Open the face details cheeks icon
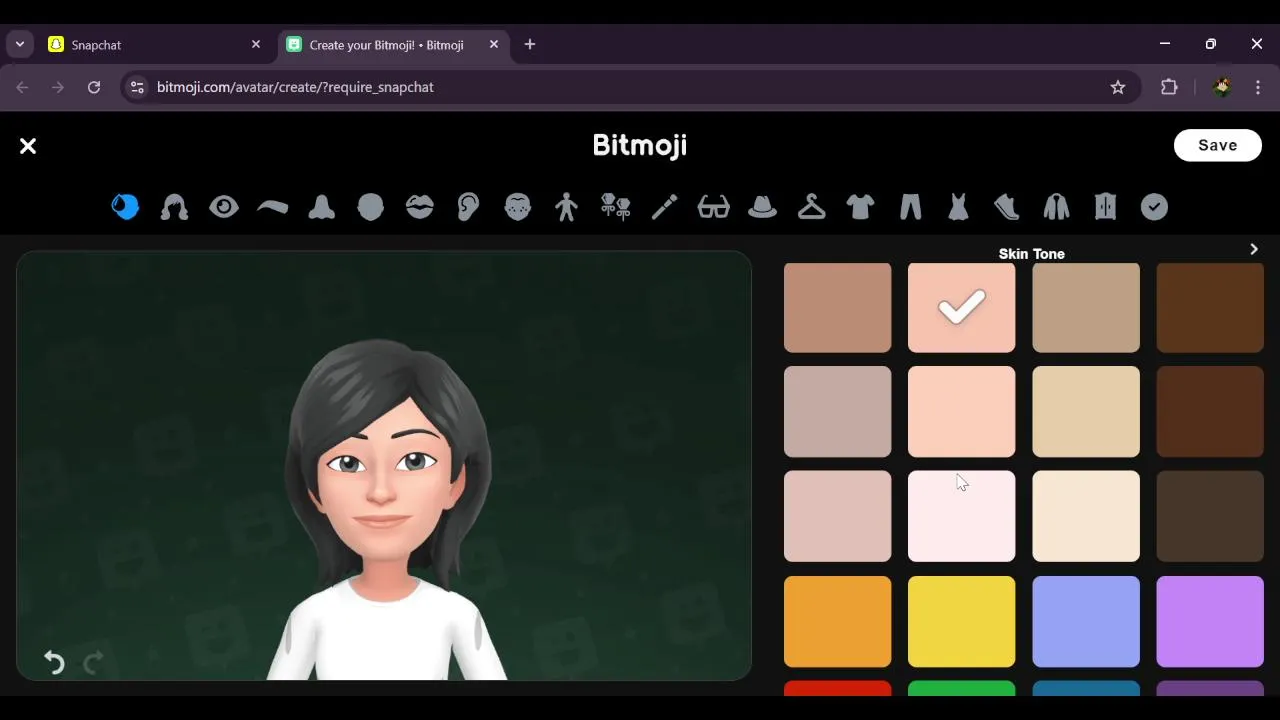This screenshot has width=1280, height=720. click(517, 207)
